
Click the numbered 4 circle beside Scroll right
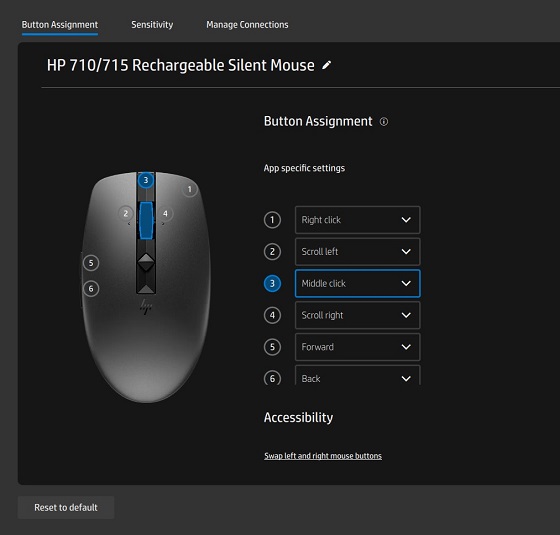pos(272,315)
